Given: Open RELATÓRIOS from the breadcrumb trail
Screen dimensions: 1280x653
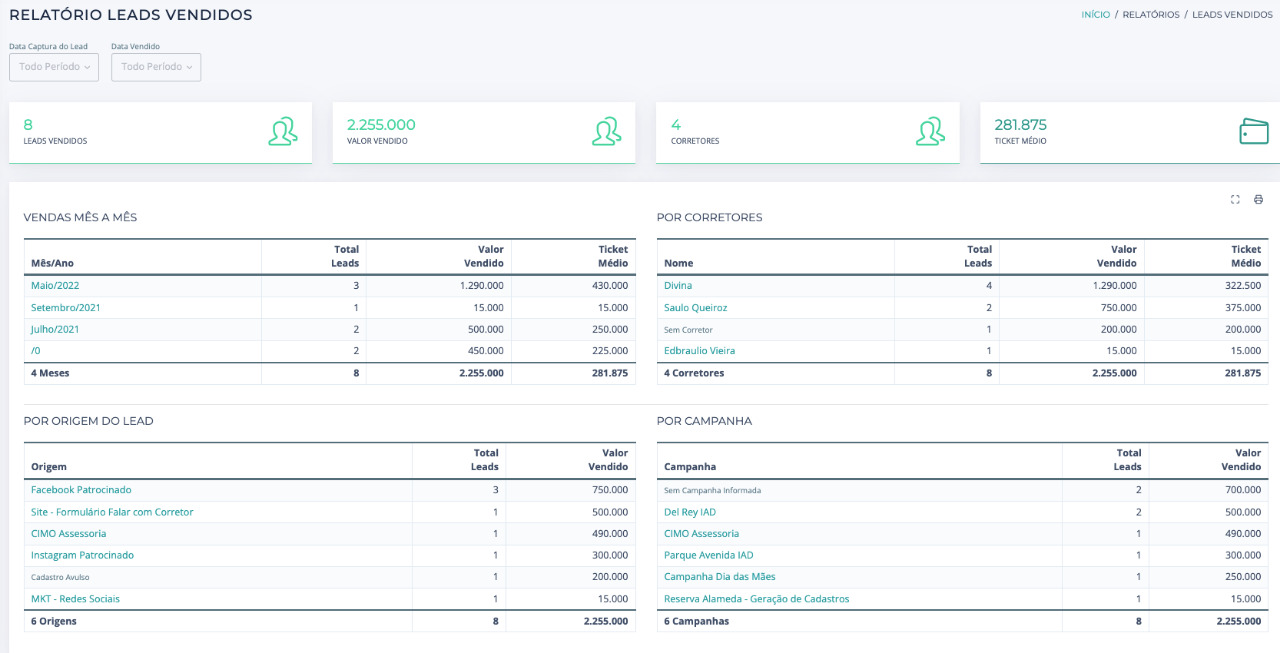Looking at the screenshot, I should [x=1150, y=14].
